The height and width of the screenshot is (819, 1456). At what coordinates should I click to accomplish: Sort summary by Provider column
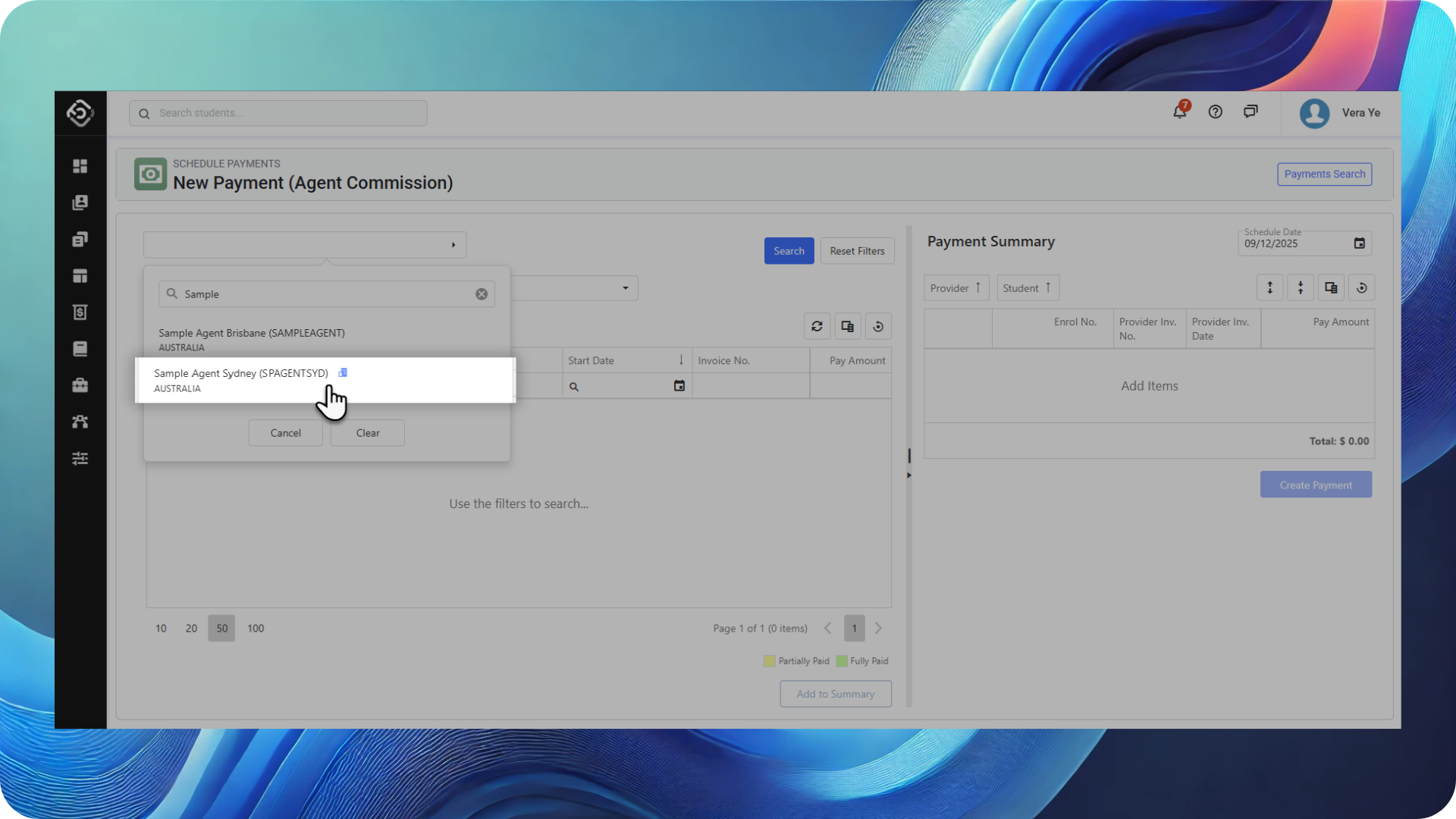[955, 288]
